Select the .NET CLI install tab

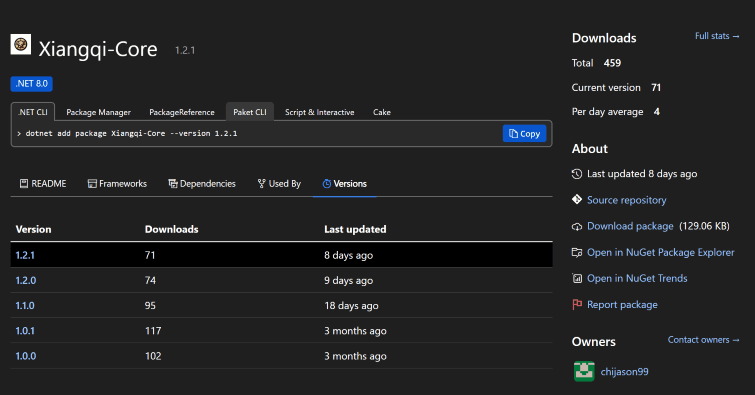click(33, 112)
